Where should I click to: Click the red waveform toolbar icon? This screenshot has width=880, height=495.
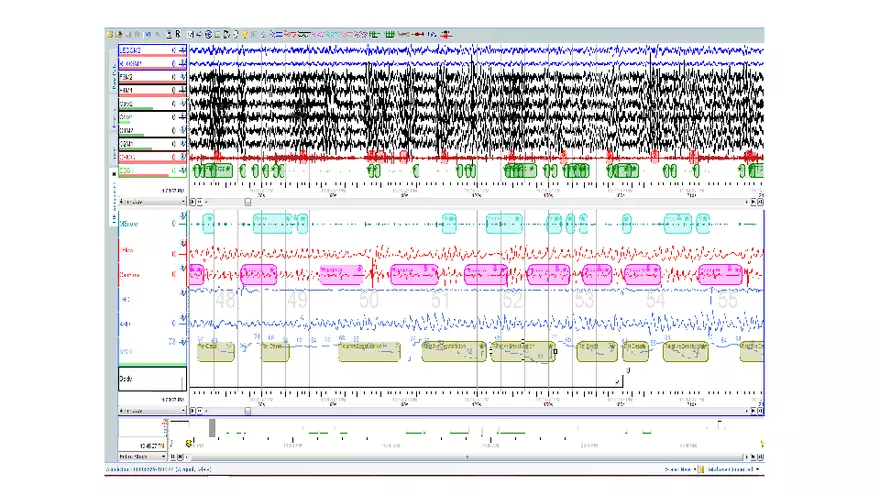pos(290,34)
